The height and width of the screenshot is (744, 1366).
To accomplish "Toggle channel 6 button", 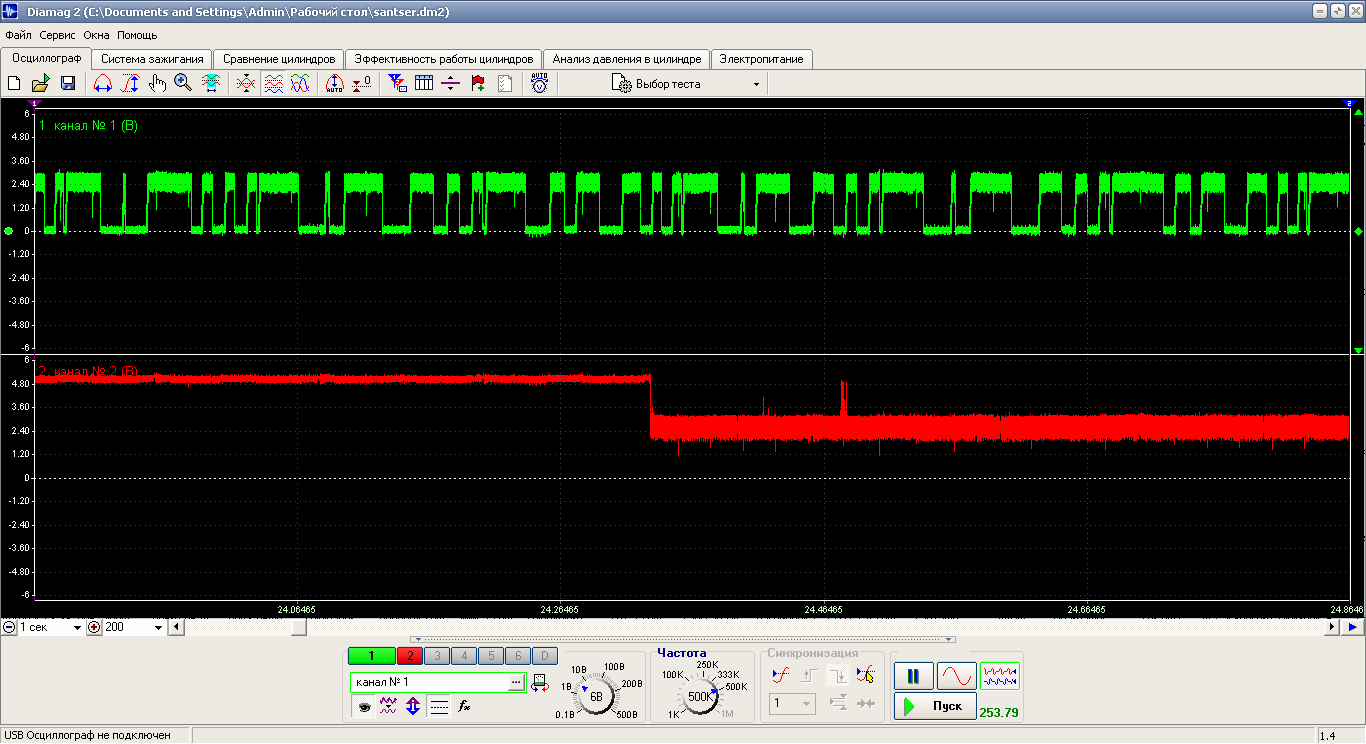I will point(518,656).
